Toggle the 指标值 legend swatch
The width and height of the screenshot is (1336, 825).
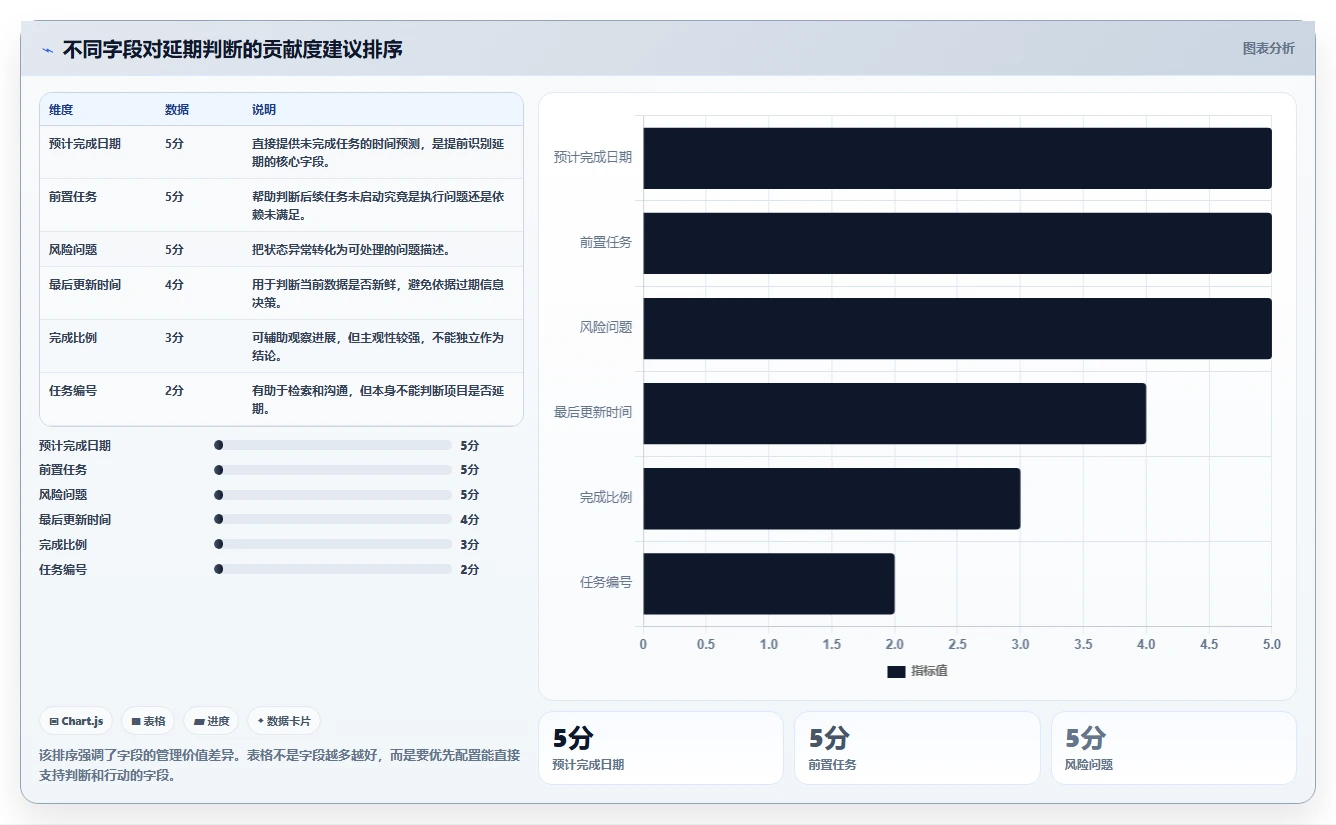pyautogui.click(x=896, y=671)
